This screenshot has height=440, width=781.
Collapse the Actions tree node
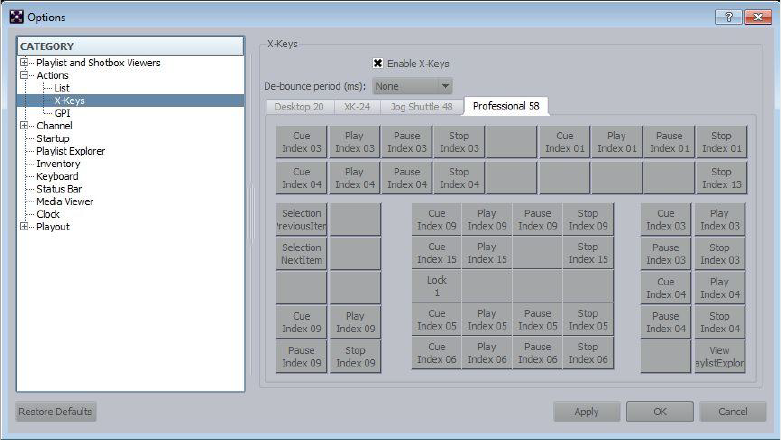pos(24,75)
